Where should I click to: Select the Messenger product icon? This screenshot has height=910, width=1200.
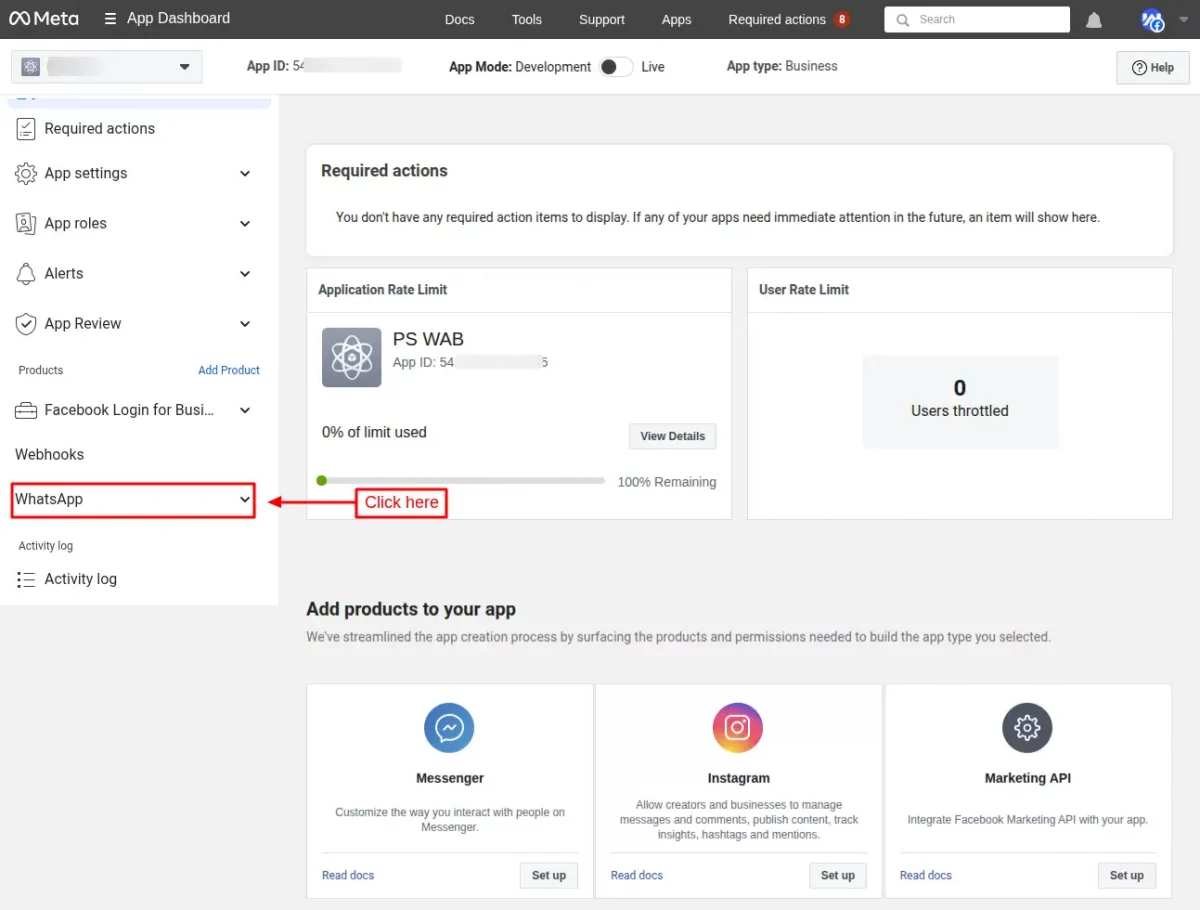449,727
